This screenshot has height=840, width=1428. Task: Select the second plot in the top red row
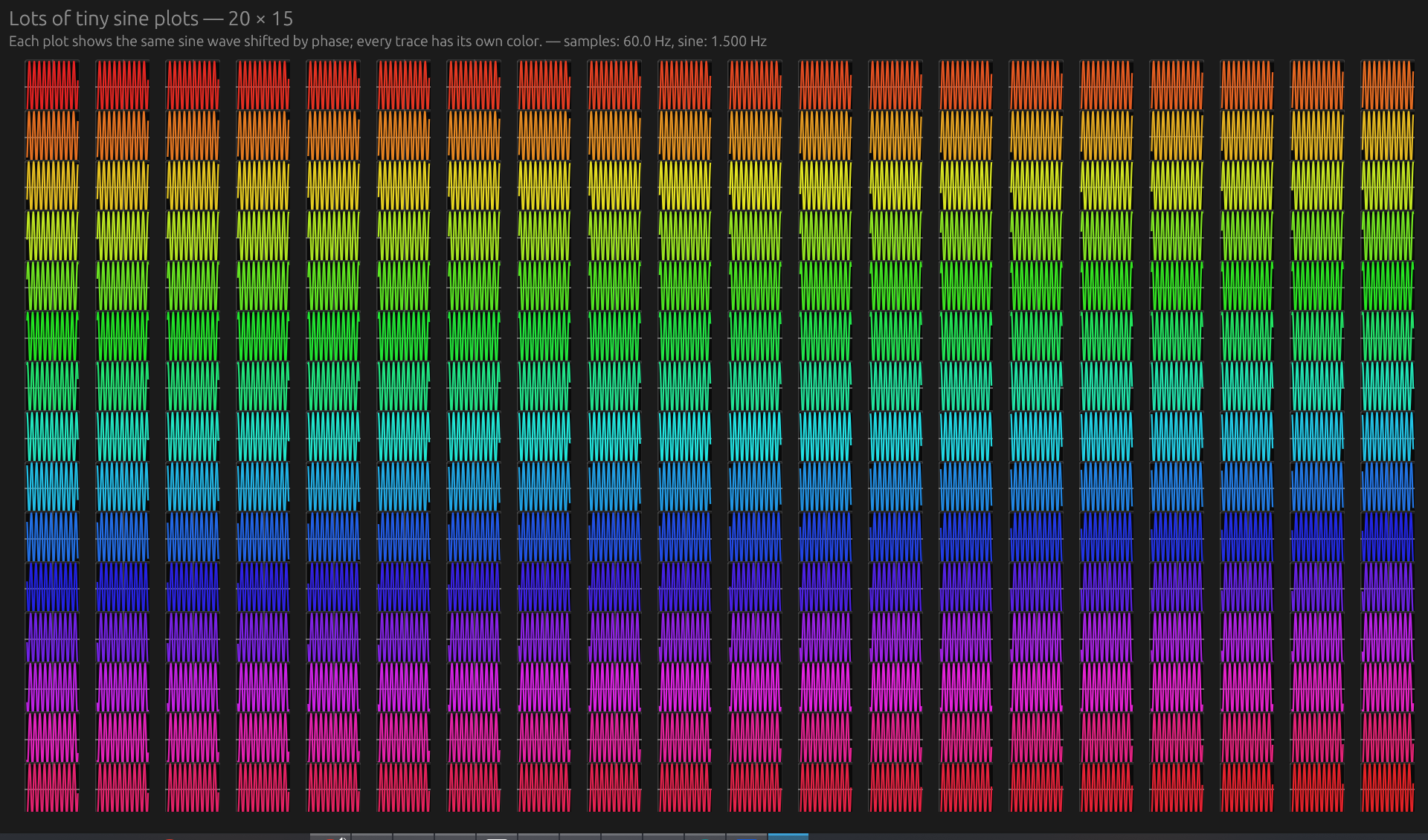point(123,85)
